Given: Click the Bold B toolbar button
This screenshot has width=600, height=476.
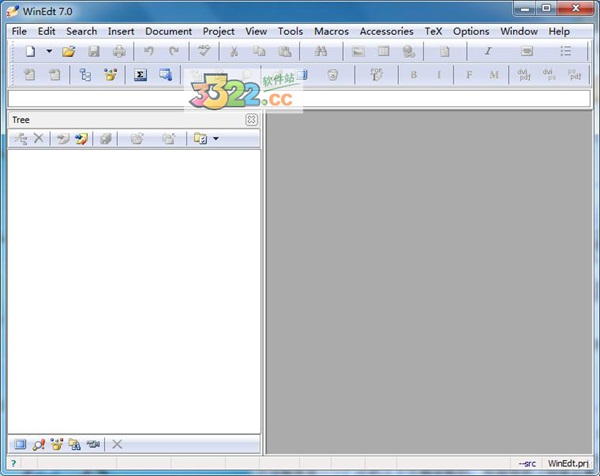Looking at the screenshot, I should tap(413, 75).
